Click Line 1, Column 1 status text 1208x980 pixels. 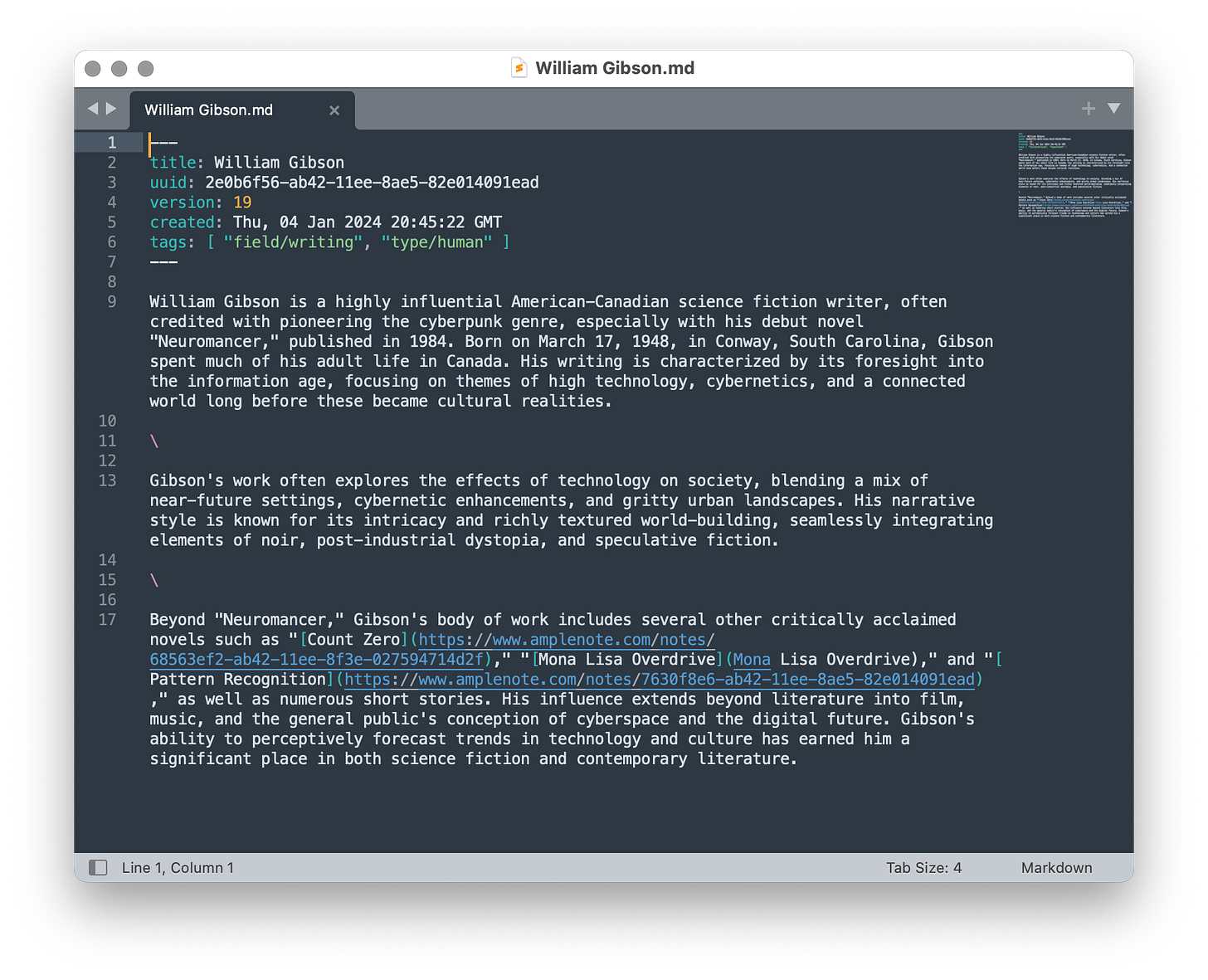point(178,867)
